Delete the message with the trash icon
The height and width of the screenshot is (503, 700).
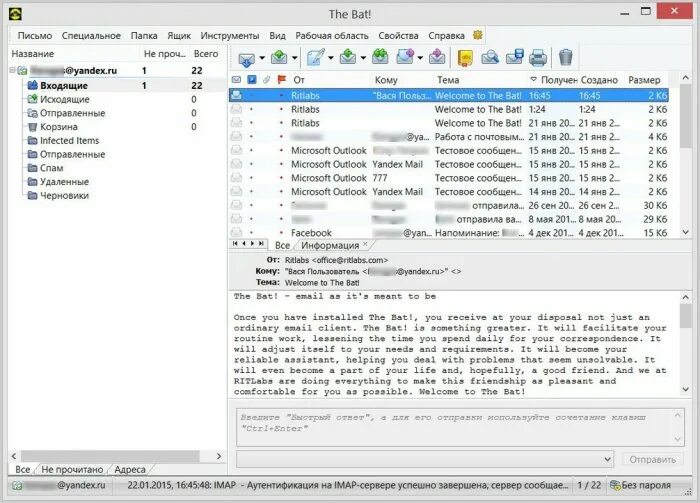click(x=565, y=58)
